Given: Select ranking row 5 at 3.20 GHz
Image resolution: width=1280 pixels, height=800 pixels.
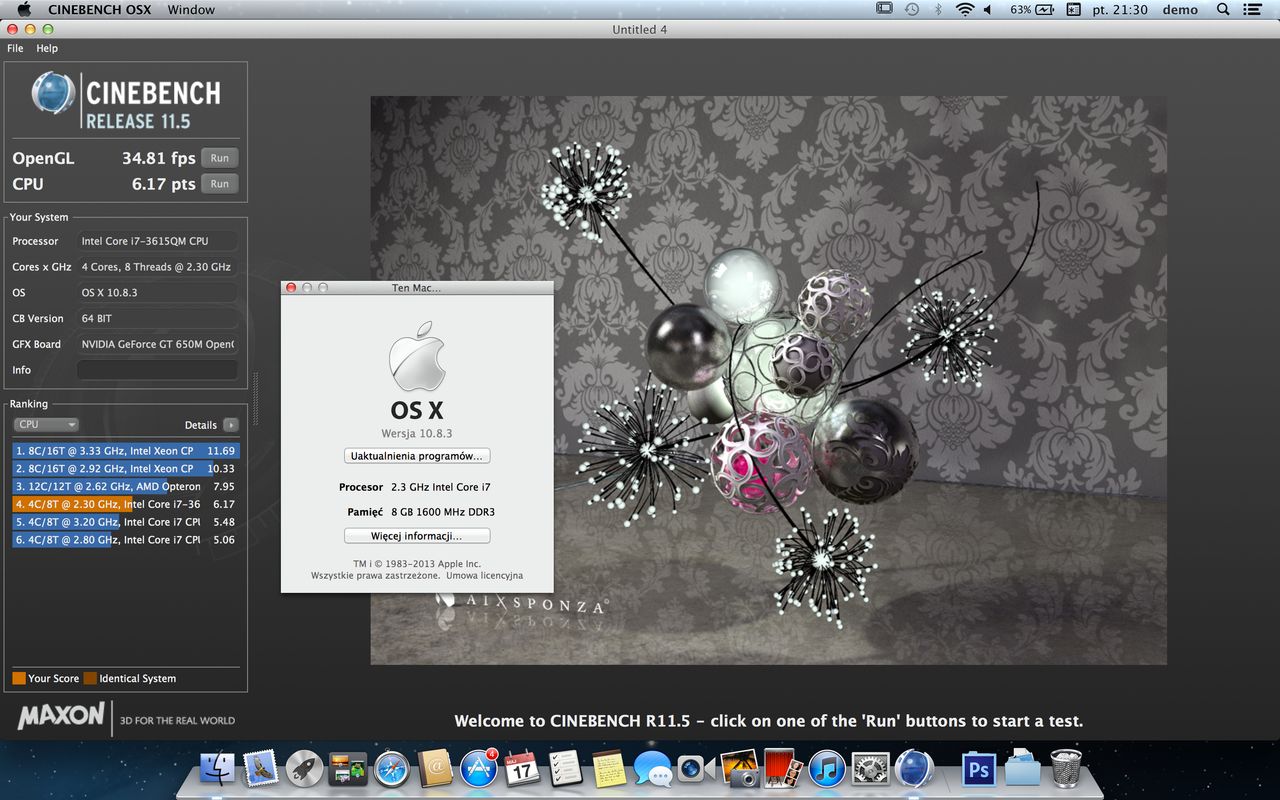Looking at the screenshot, I should (126, 522).
